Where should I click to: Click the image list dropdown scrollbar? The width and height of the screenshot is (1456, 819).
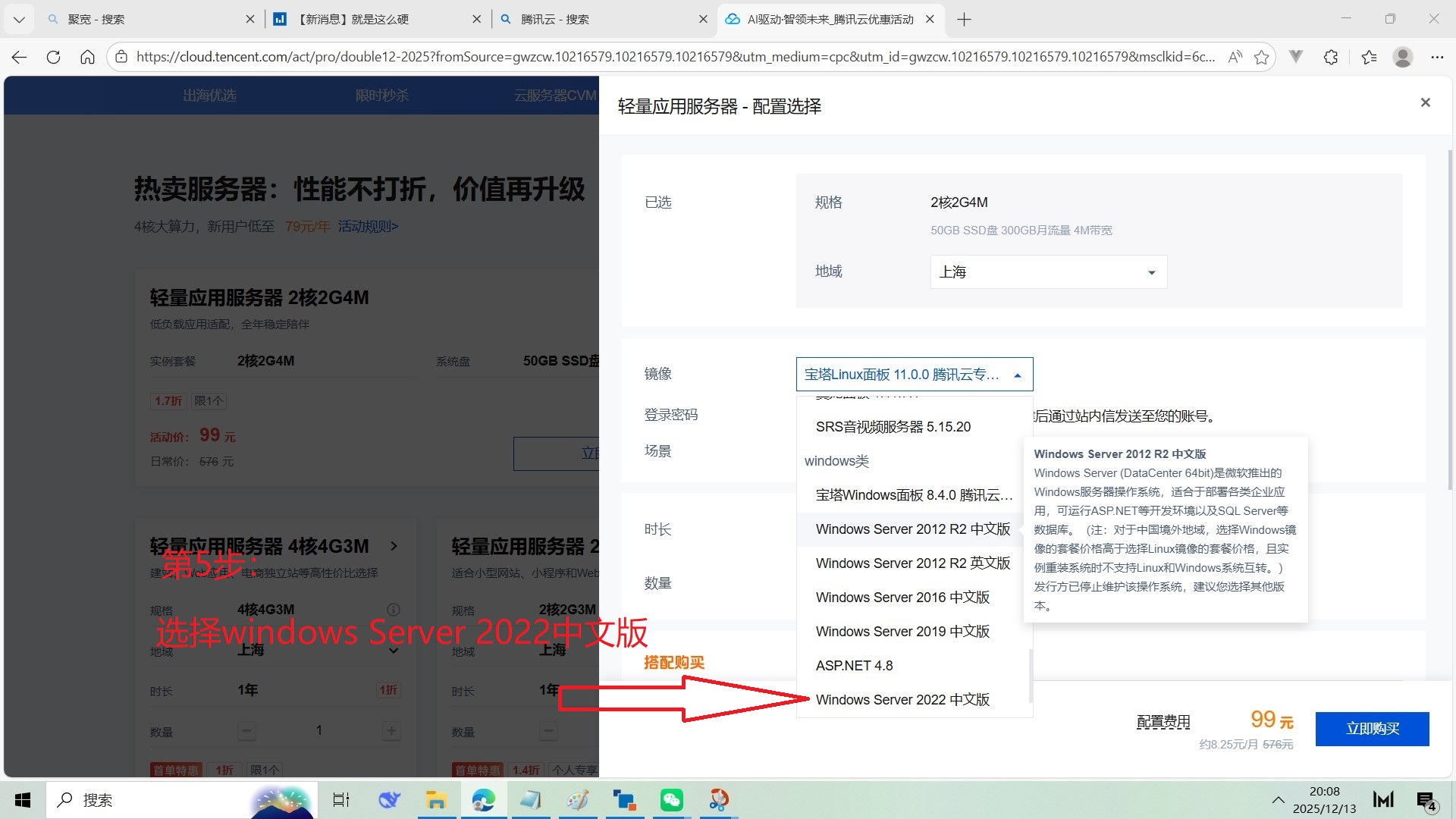coord(1030,675)
